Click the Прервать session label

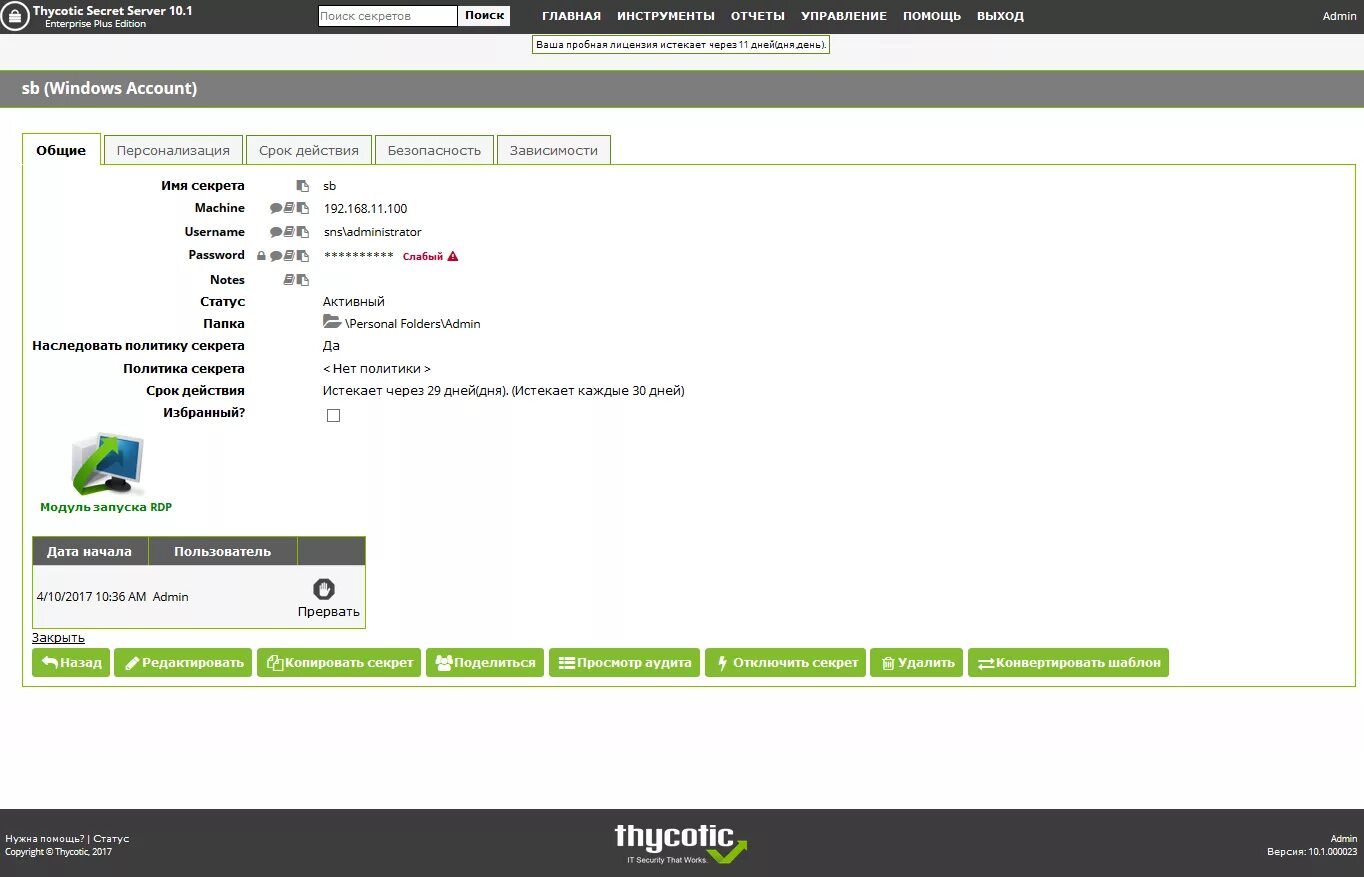(328, 612)
